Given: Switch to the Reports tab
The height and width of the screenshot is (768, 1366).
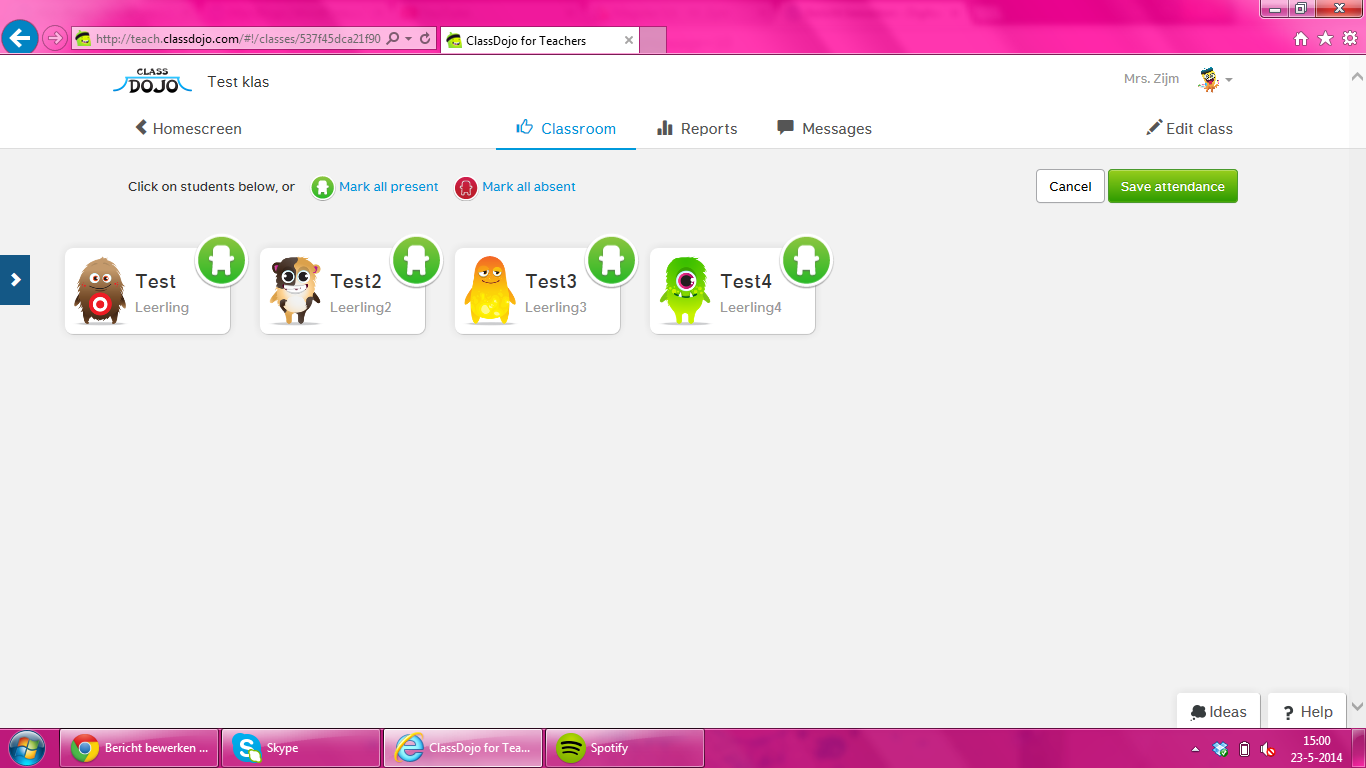Looking at the screenshot, I should click(x=697, y=129).
